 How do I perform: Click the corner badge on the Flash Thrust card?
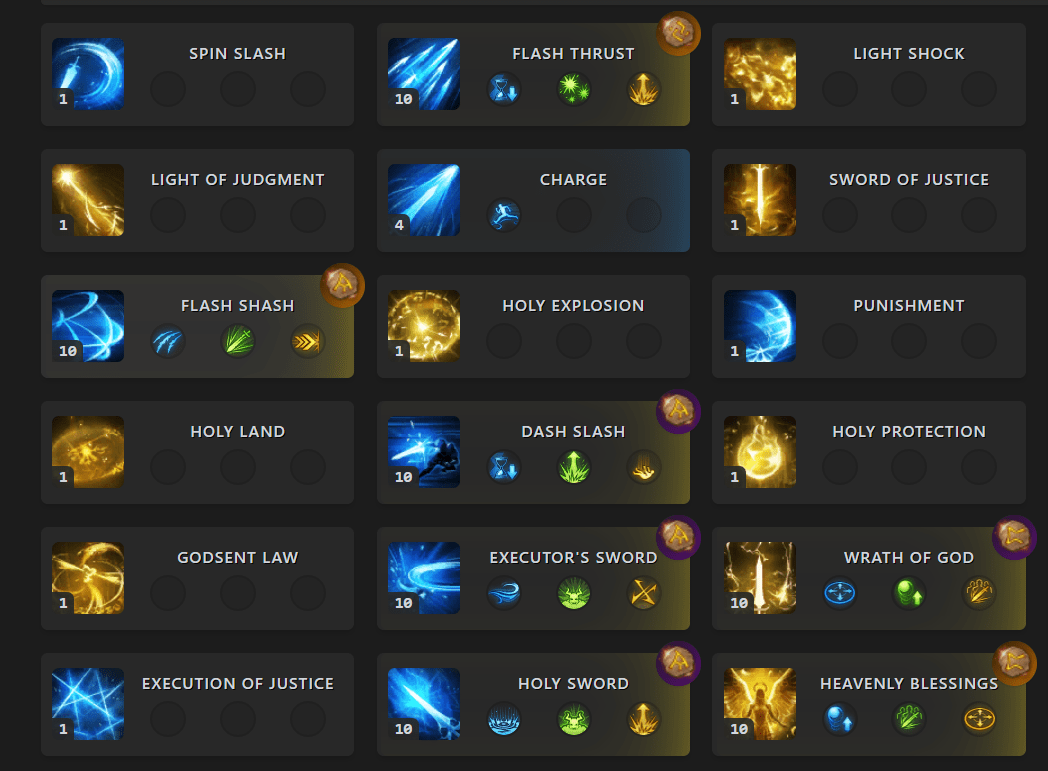coord(677,33)
